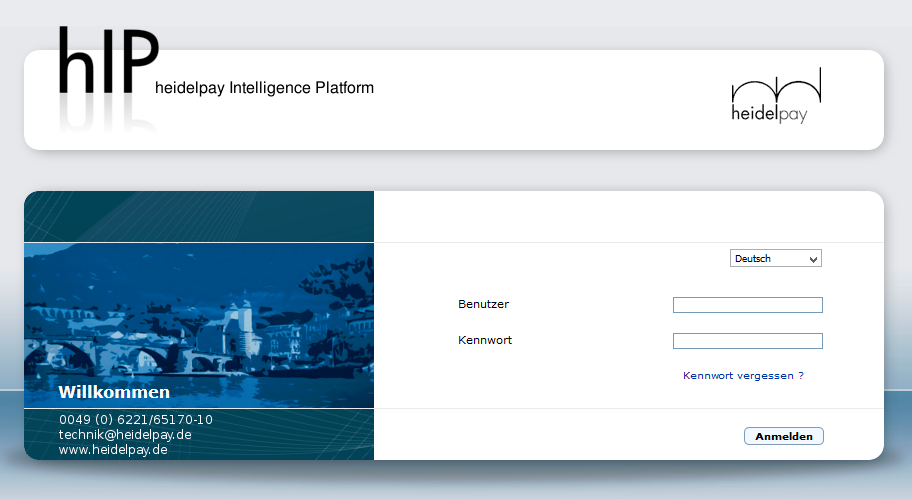Click the technik@heidelpay.de email address
The image size is (912, 499).
coord(125,434)
